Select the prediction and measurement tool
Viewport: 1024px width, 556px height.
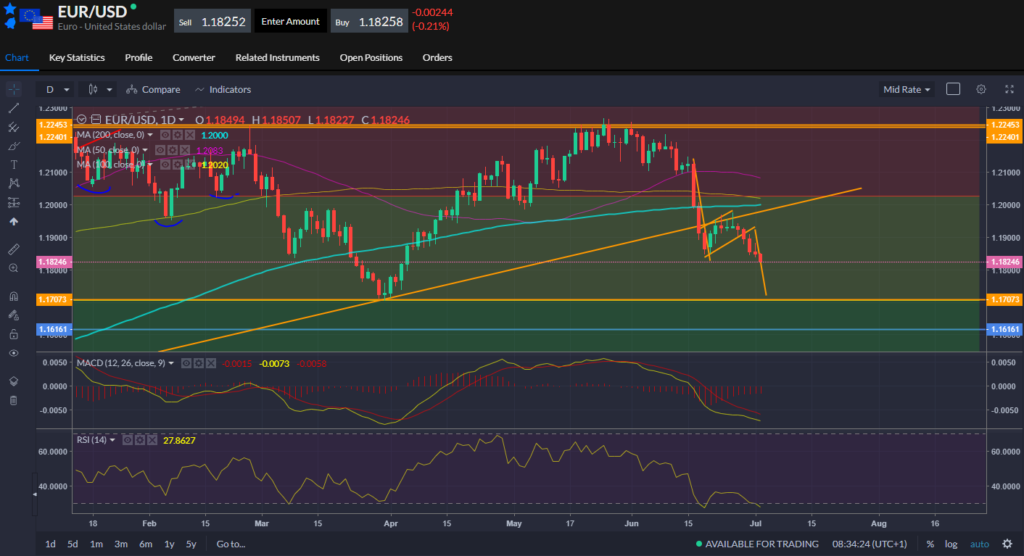click(x=14, y=203)
